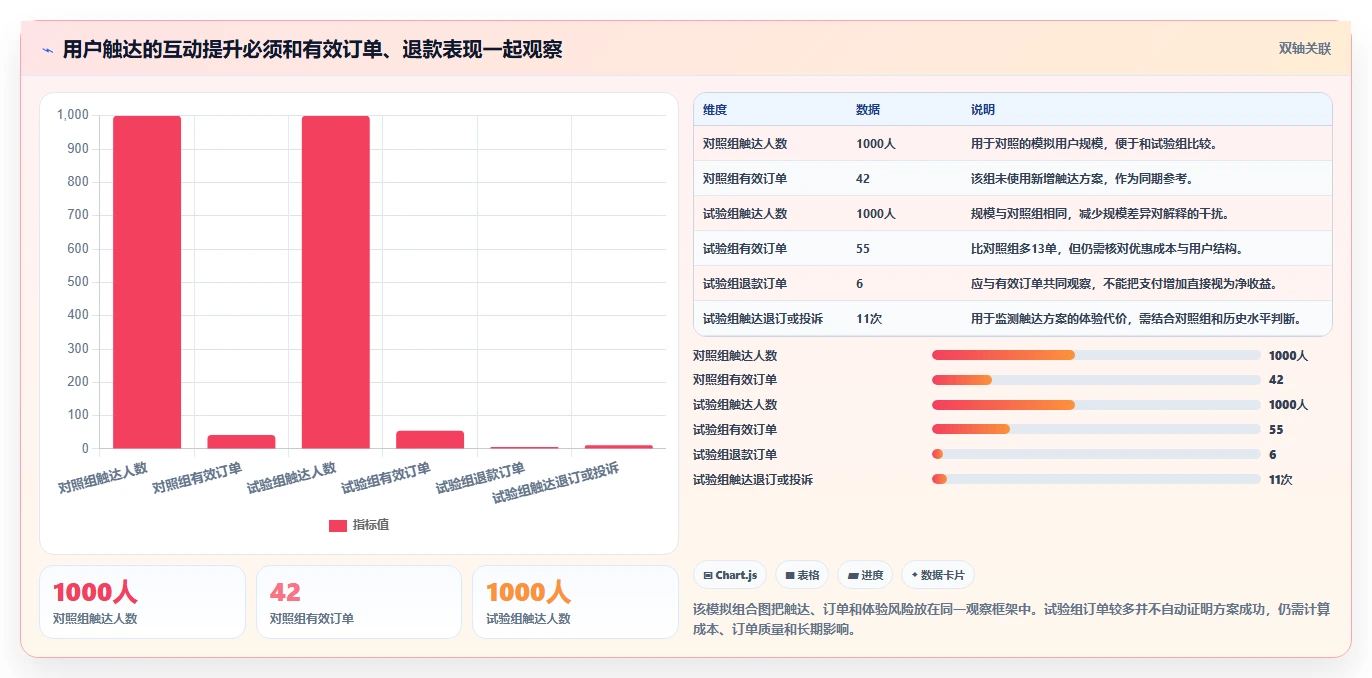Select the 数据卡片 chip
The image size is (1372, 678).
(x=937, y=575)
